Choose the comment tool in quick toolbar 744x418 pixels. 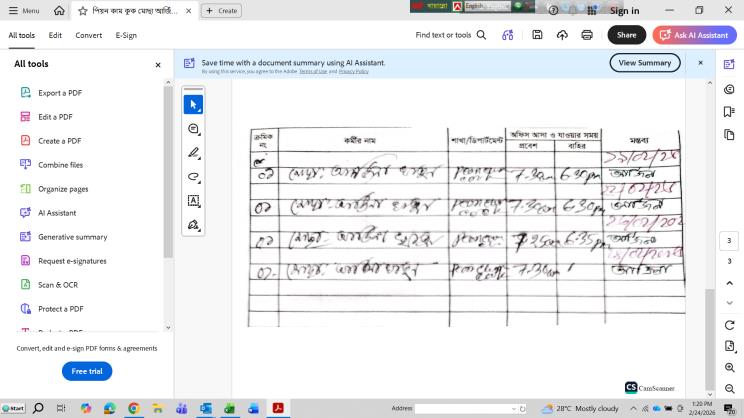point(194,129)
